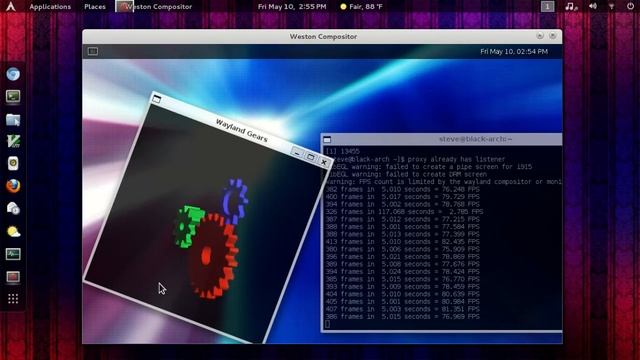
Task: Open the Applications menu
Action: tap(50, 7)
